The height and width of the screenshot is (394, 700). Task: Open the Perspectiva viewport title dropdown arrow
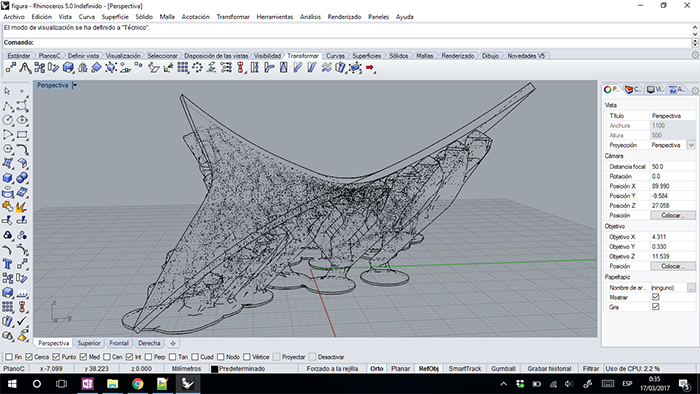[x=75, y=85]
